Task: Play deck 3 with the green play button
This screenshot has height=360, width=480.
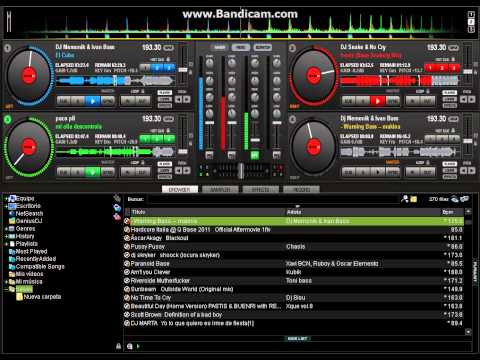Action: tap(93, 172)
